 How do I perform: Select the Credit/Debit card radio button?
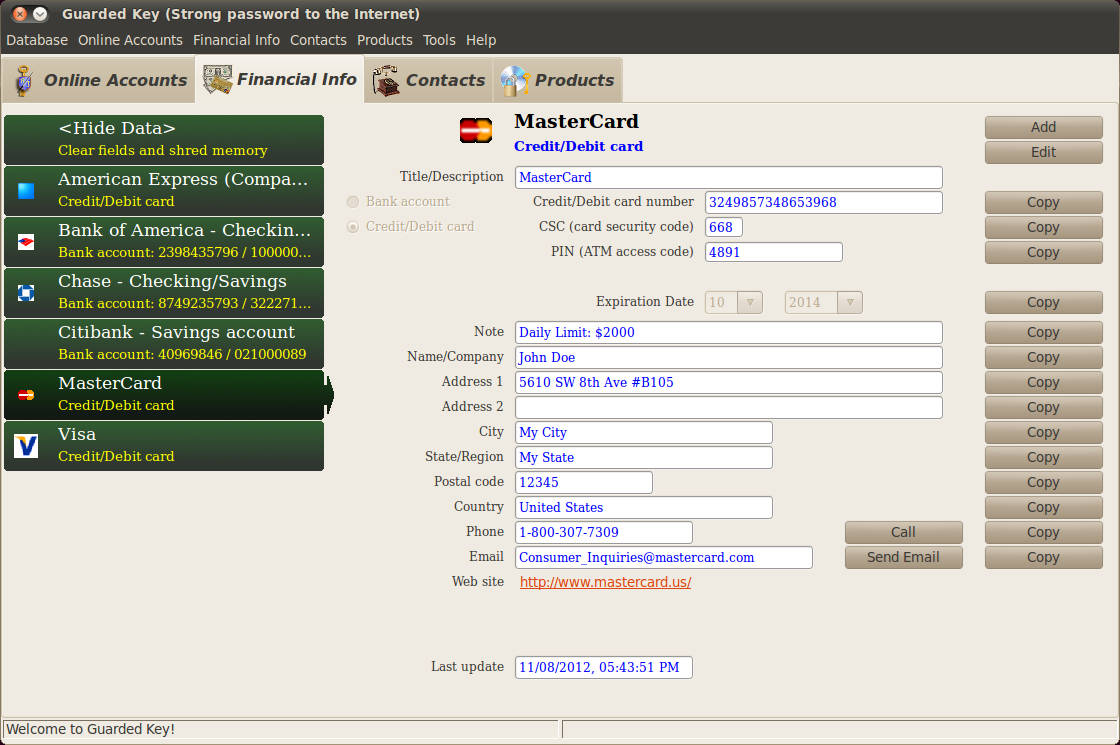[353, 226]
